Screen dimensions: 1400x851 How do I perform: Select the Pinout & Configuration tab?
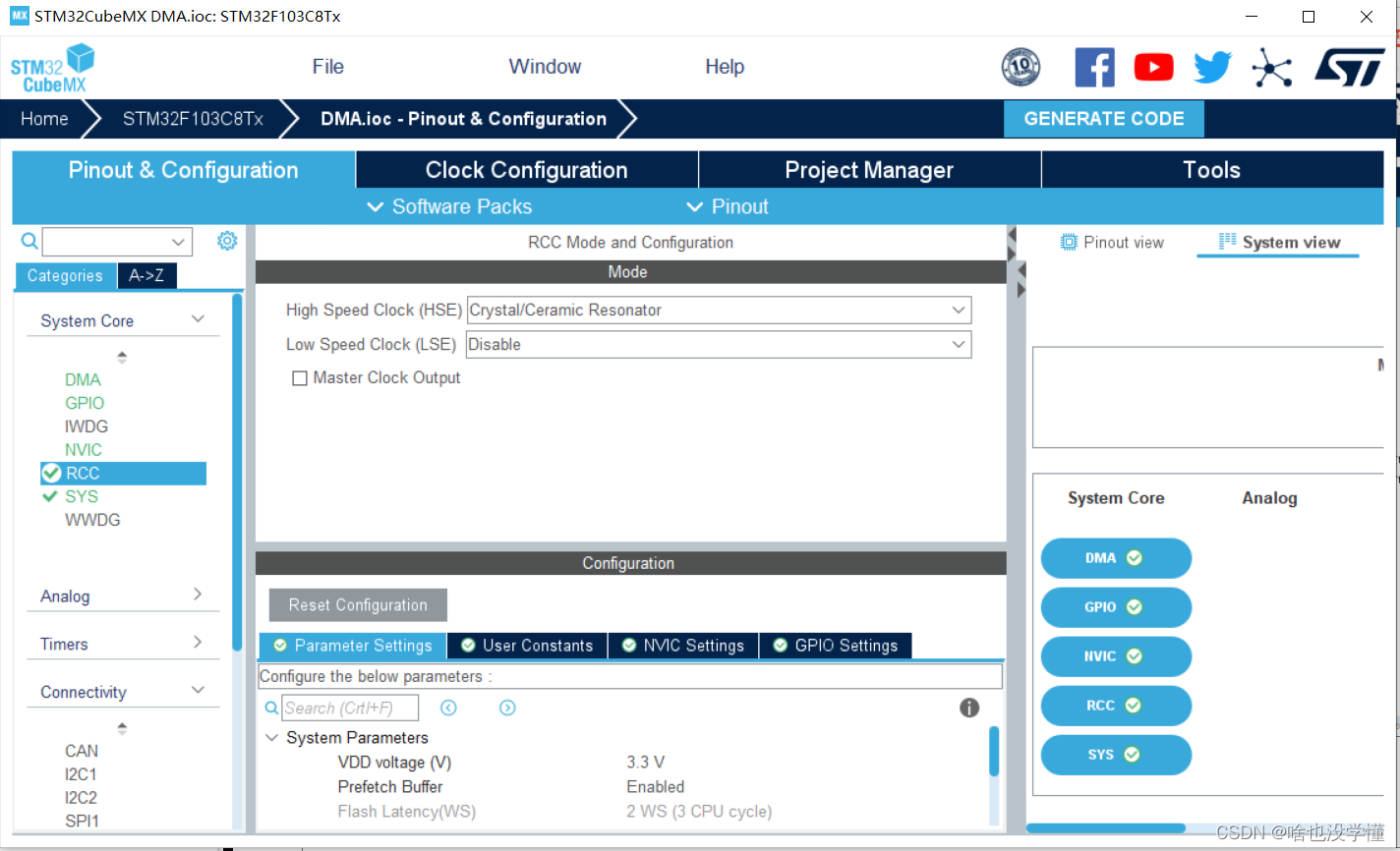(184, 169)
